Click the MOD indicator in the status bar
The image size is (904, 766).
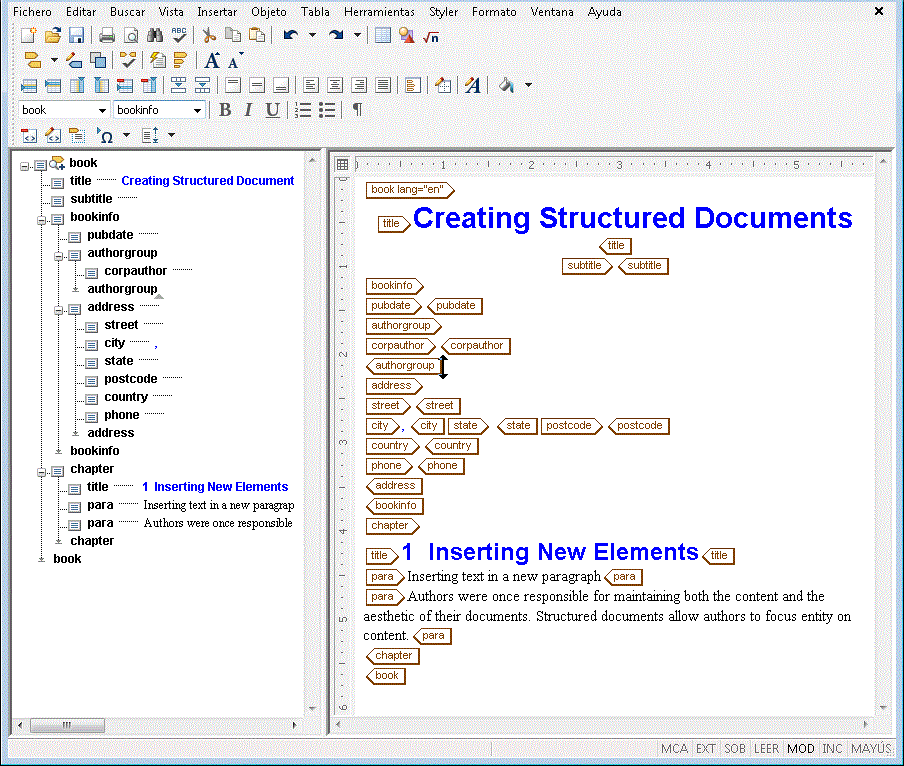[800, 749]
